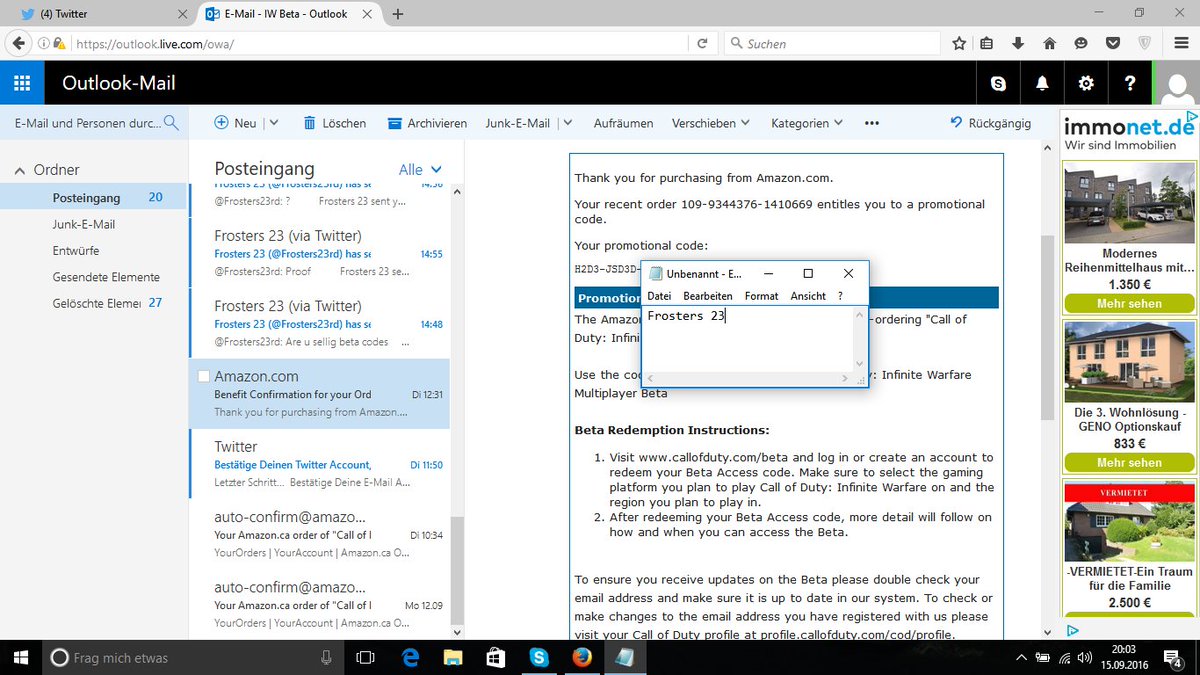Screen dimensions: 1200x675
Task: Click the Cortana search box Frag mich etwas
Action: tap(191, 657)
